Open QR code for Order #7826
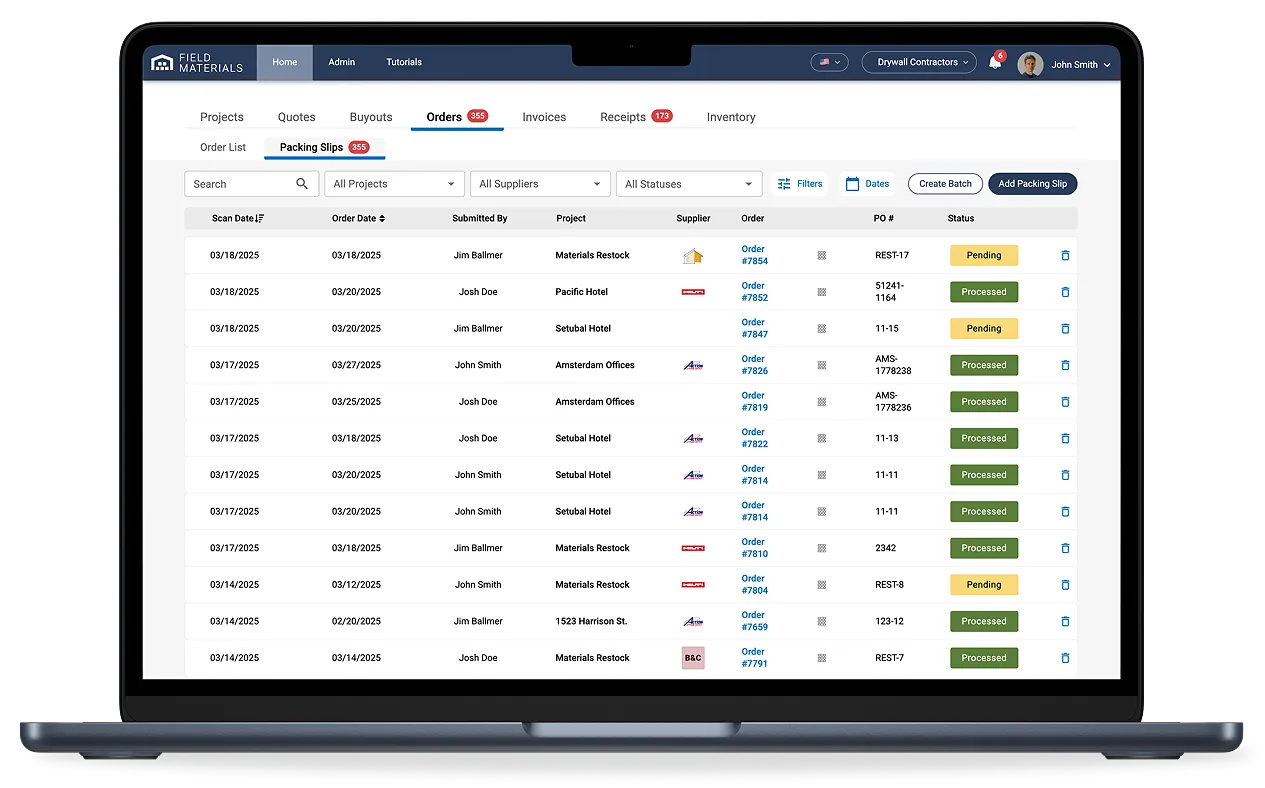 [822, 365]
